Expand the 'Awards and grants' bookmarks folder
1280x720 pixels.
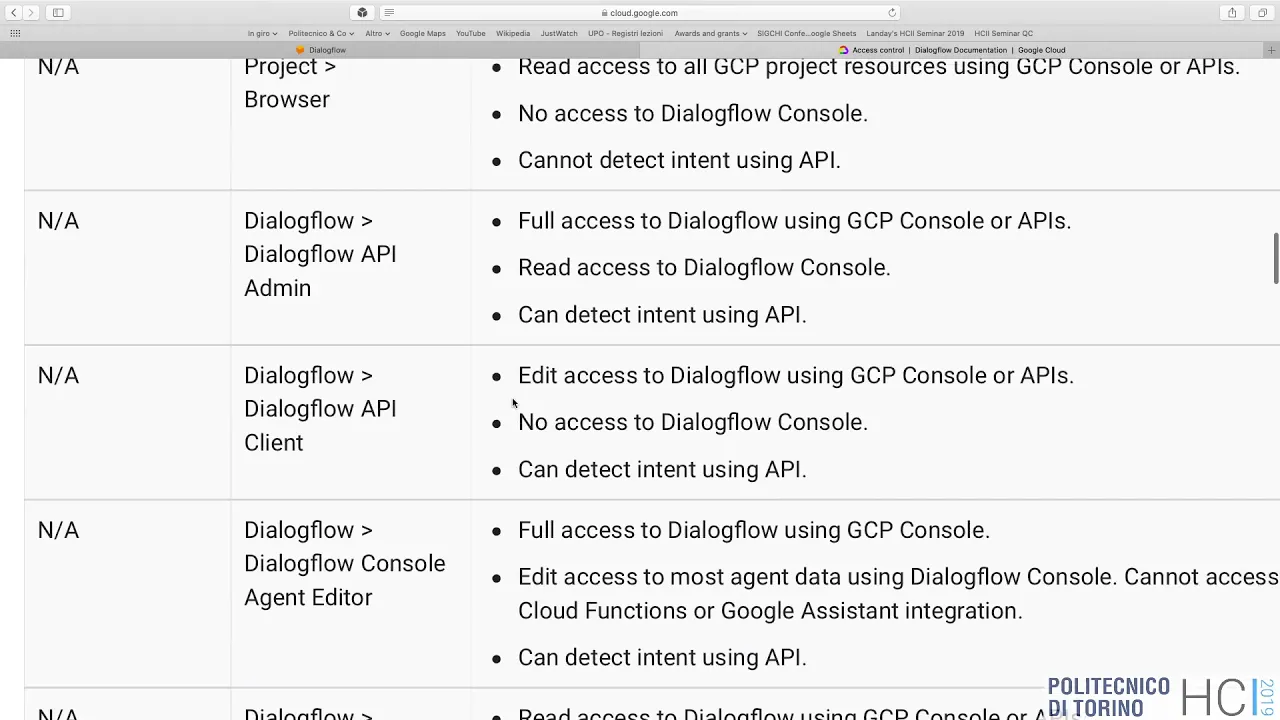click(710, 33)
